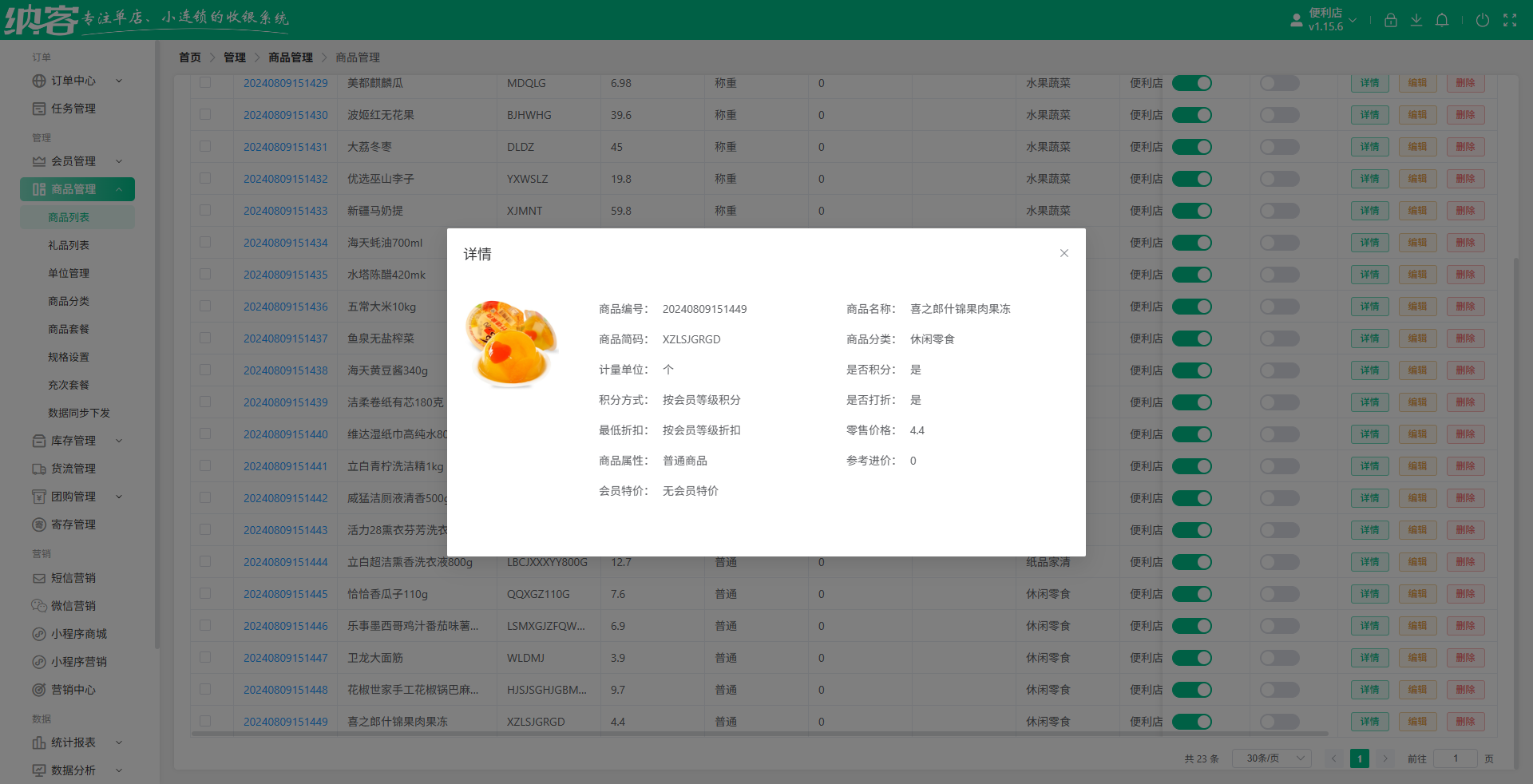Click the lock screen icon in top bar
The height and width of the screenshot is (784, 1533).
click(x=1391, y=20)
